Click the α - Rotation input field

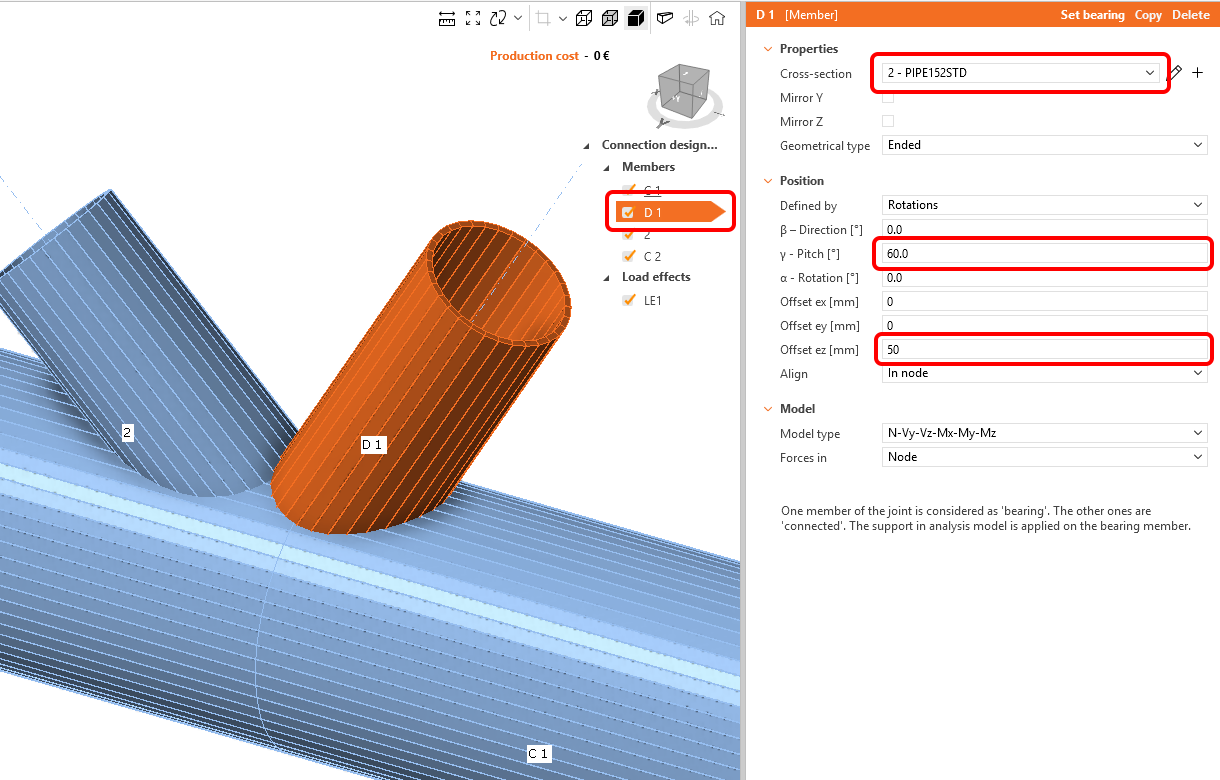[1045, 278]
